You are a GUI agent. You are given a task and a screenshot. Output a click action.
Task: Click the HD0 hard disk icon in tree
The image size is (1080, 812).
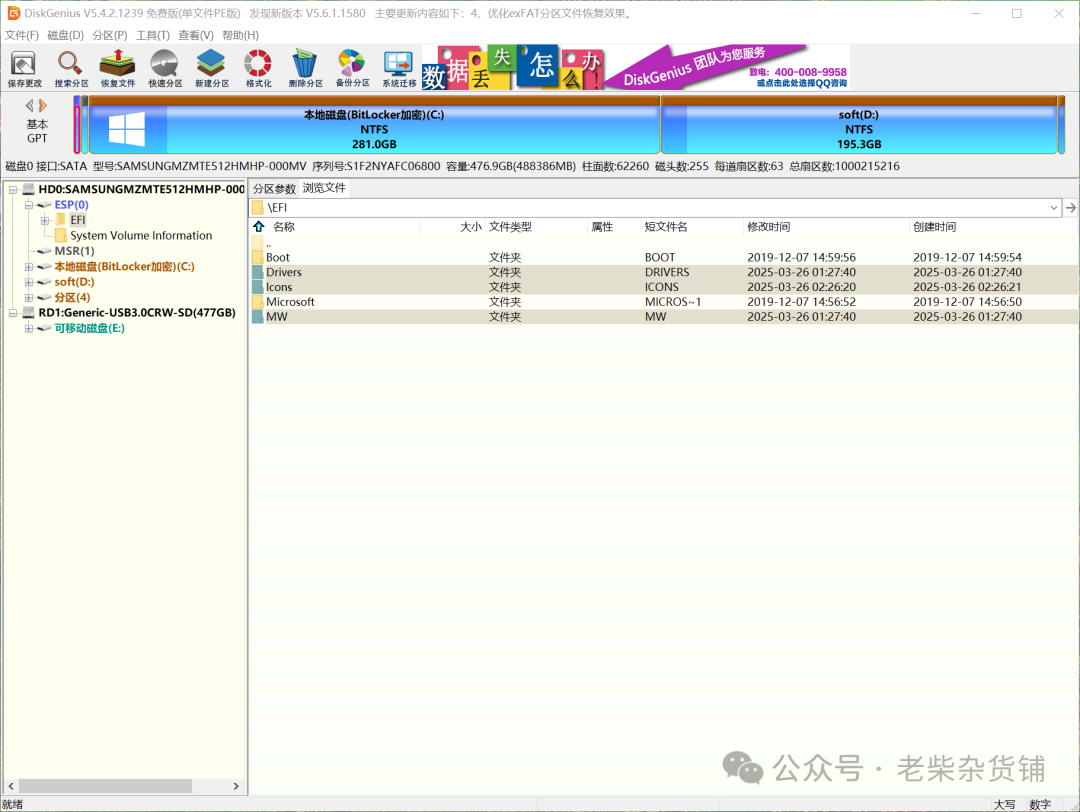click(x=28, y=189)
